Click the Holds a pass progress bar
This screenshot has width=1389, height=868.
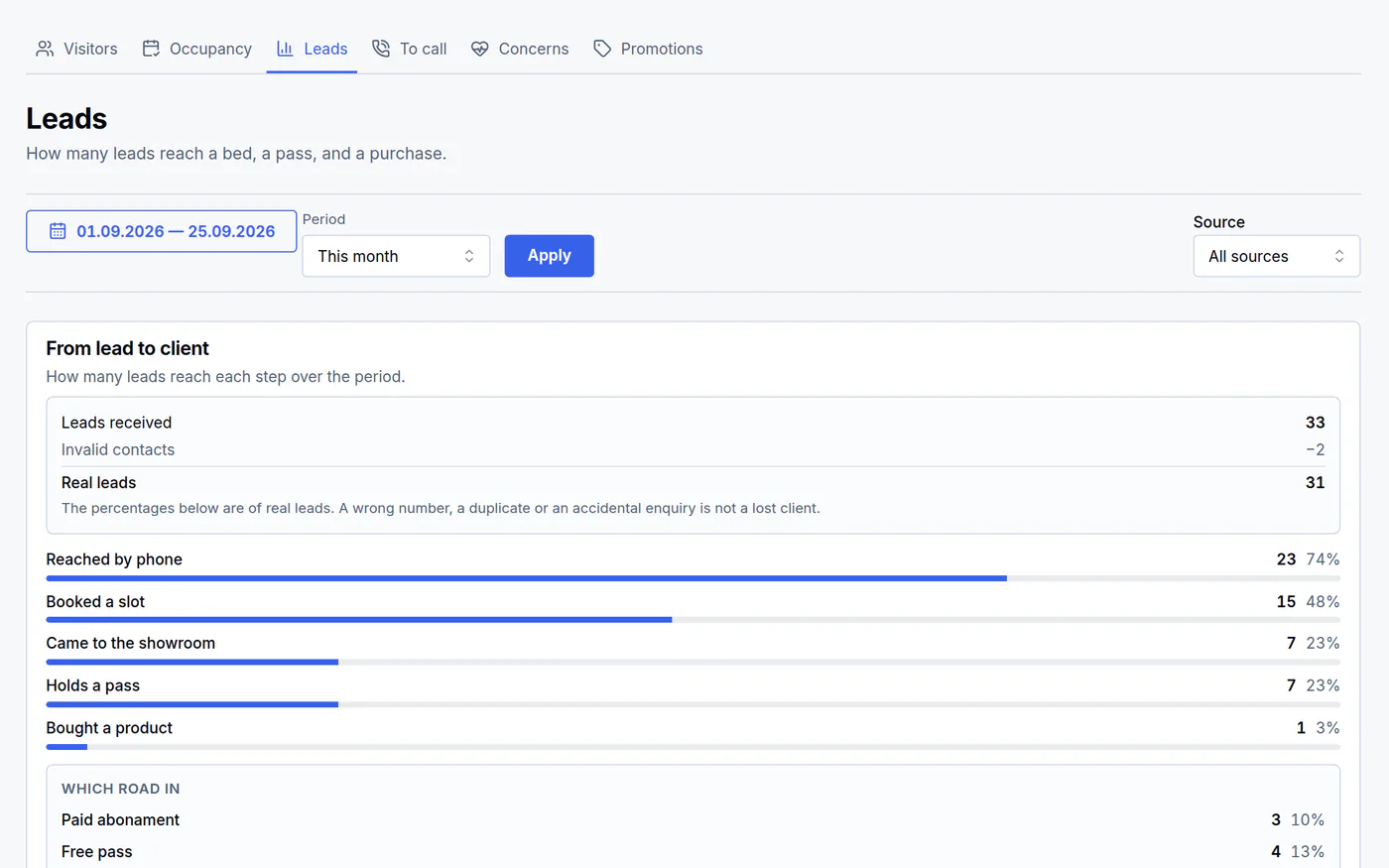tap(693, 704)
